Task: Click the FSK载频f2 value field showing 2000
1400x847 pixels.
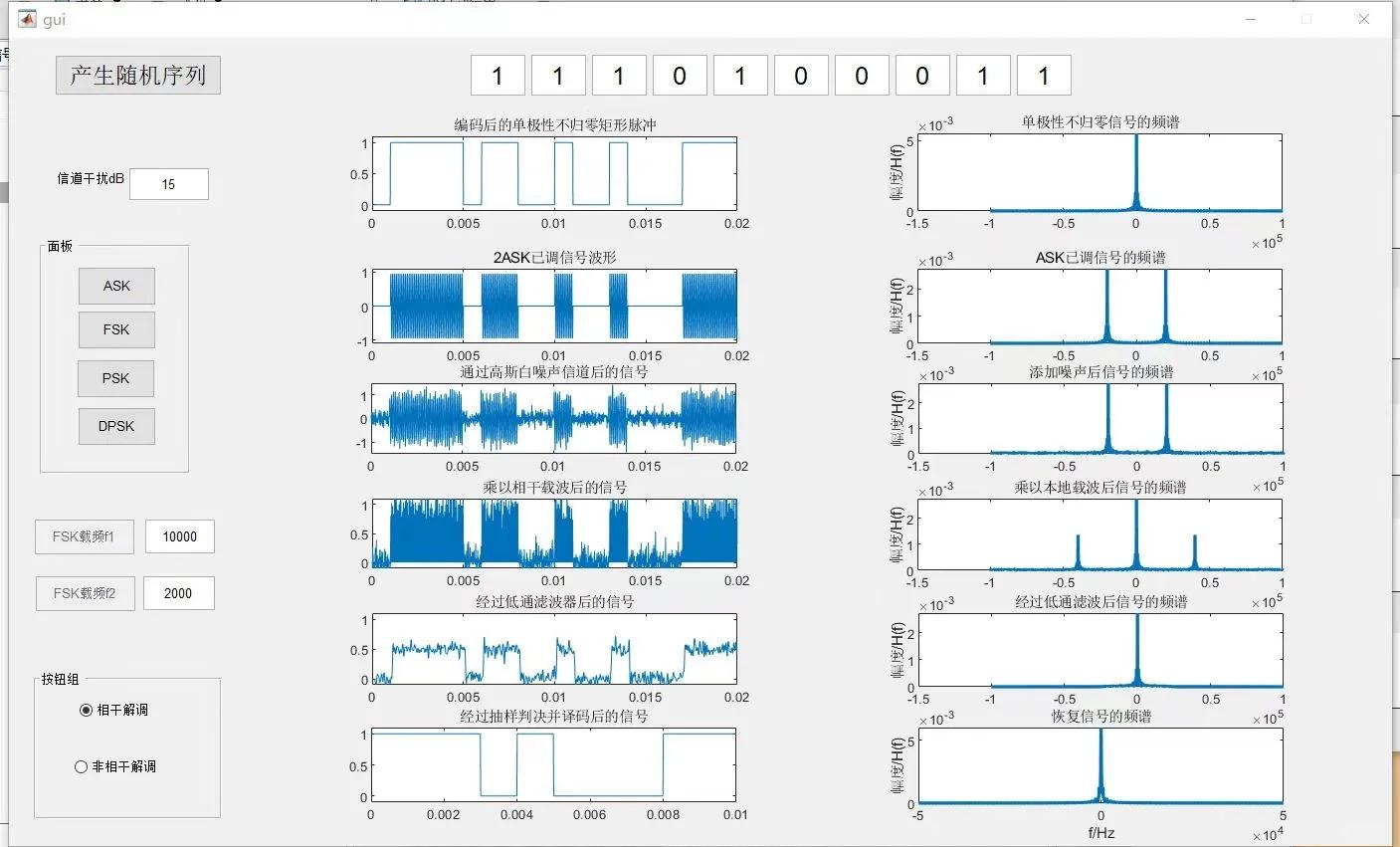Action: click(179, 593)
